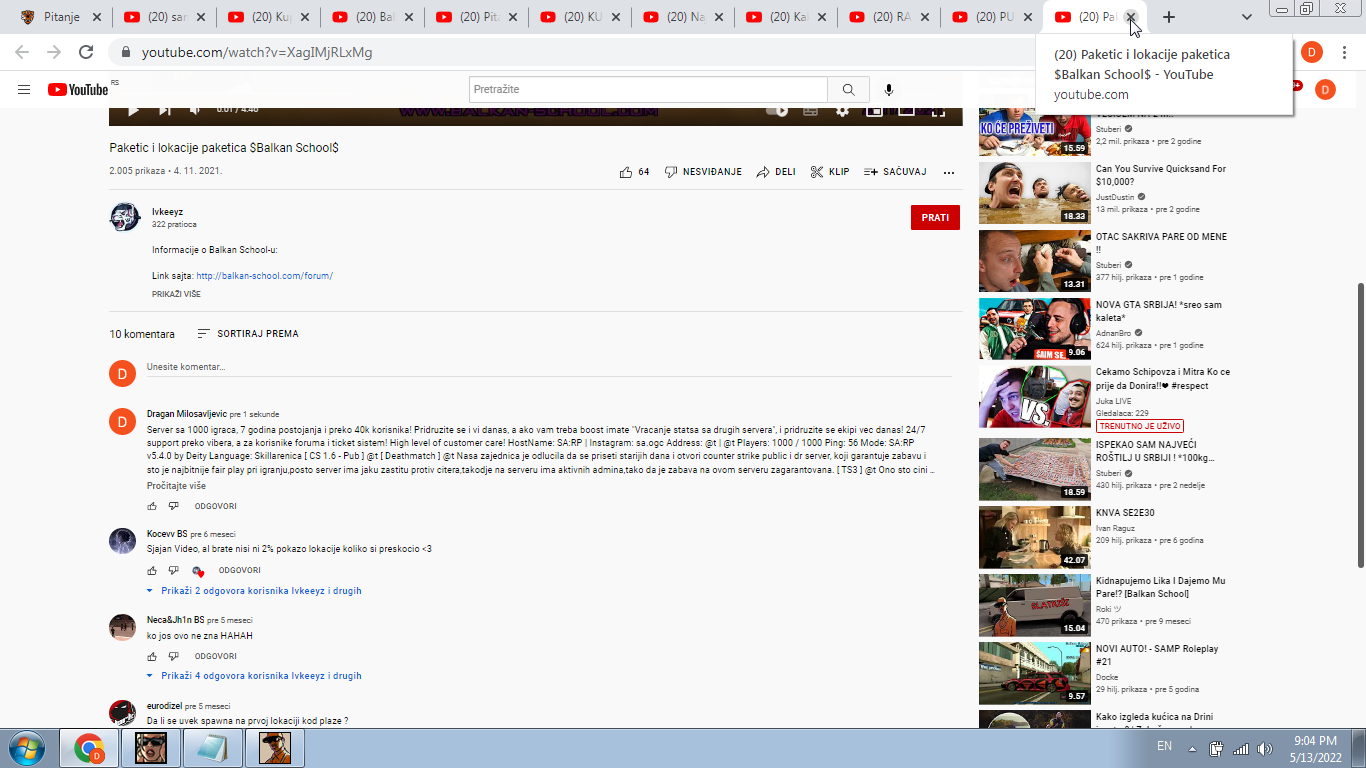Open the YouTube guide hamburger menu
Viewport: 1366px width, 768px height.
(24, 90)
